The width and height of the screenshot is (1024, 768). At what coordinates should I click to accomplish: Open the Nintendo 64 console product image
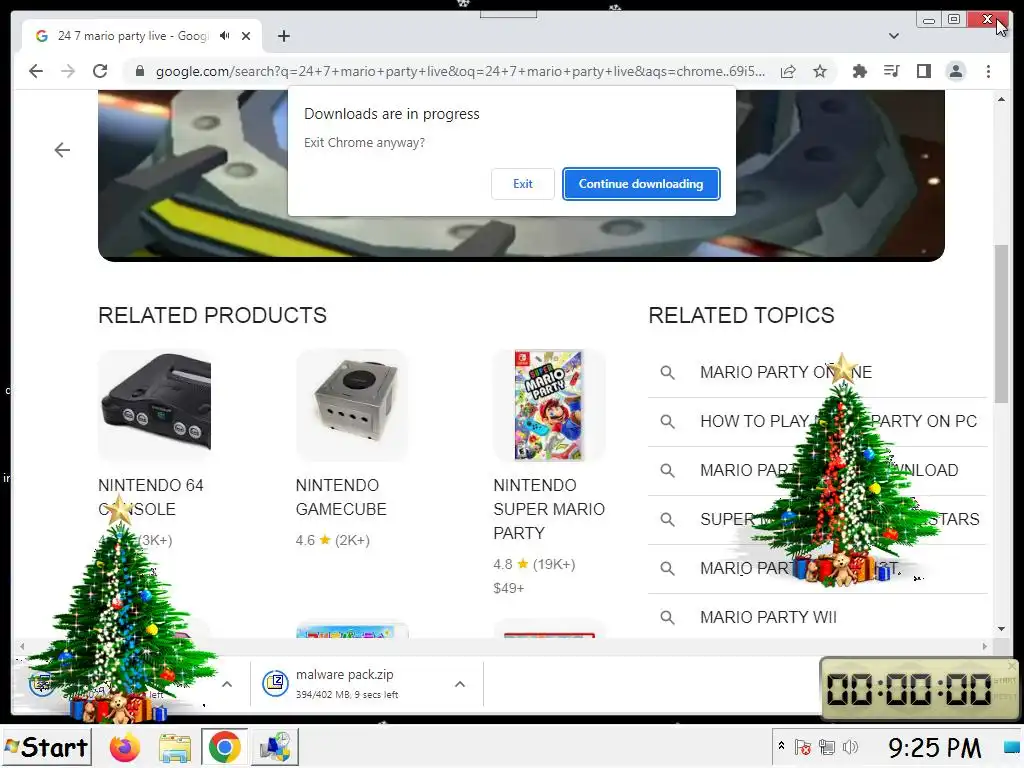pos(155,405)
